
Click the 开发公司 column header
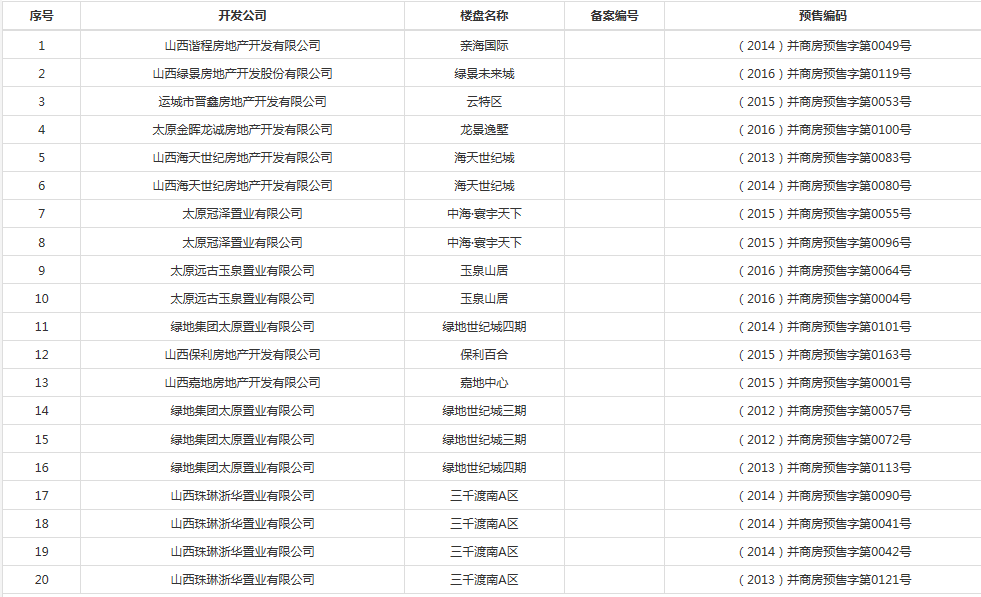(x=242, y=16)
